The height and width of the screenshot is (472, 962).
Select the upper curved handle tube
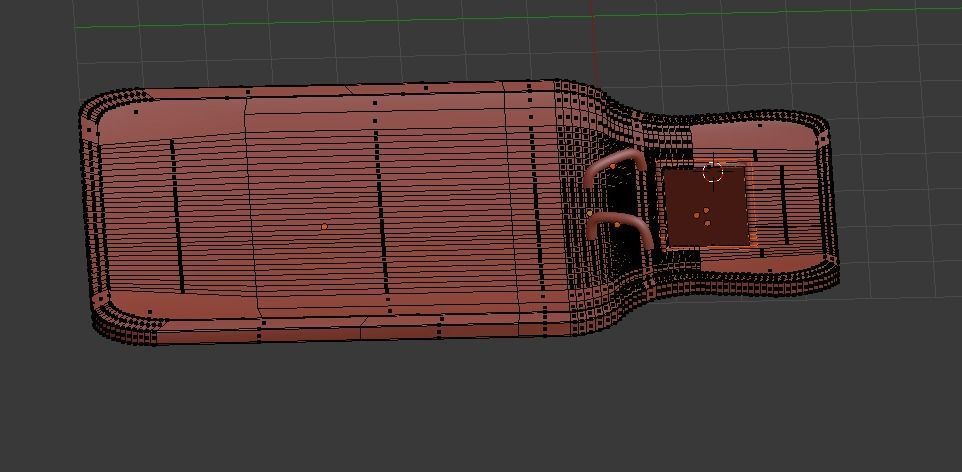614,166
